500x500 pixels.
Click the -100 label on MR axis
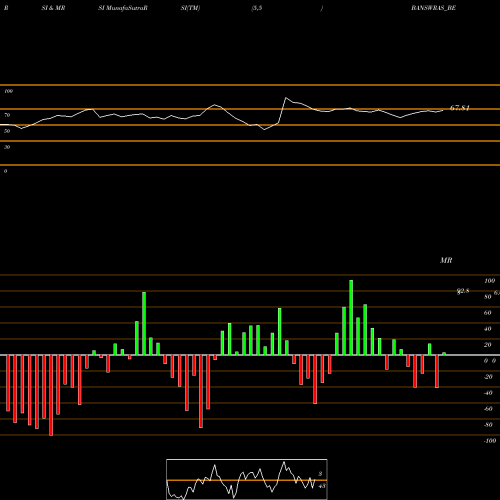490,441
